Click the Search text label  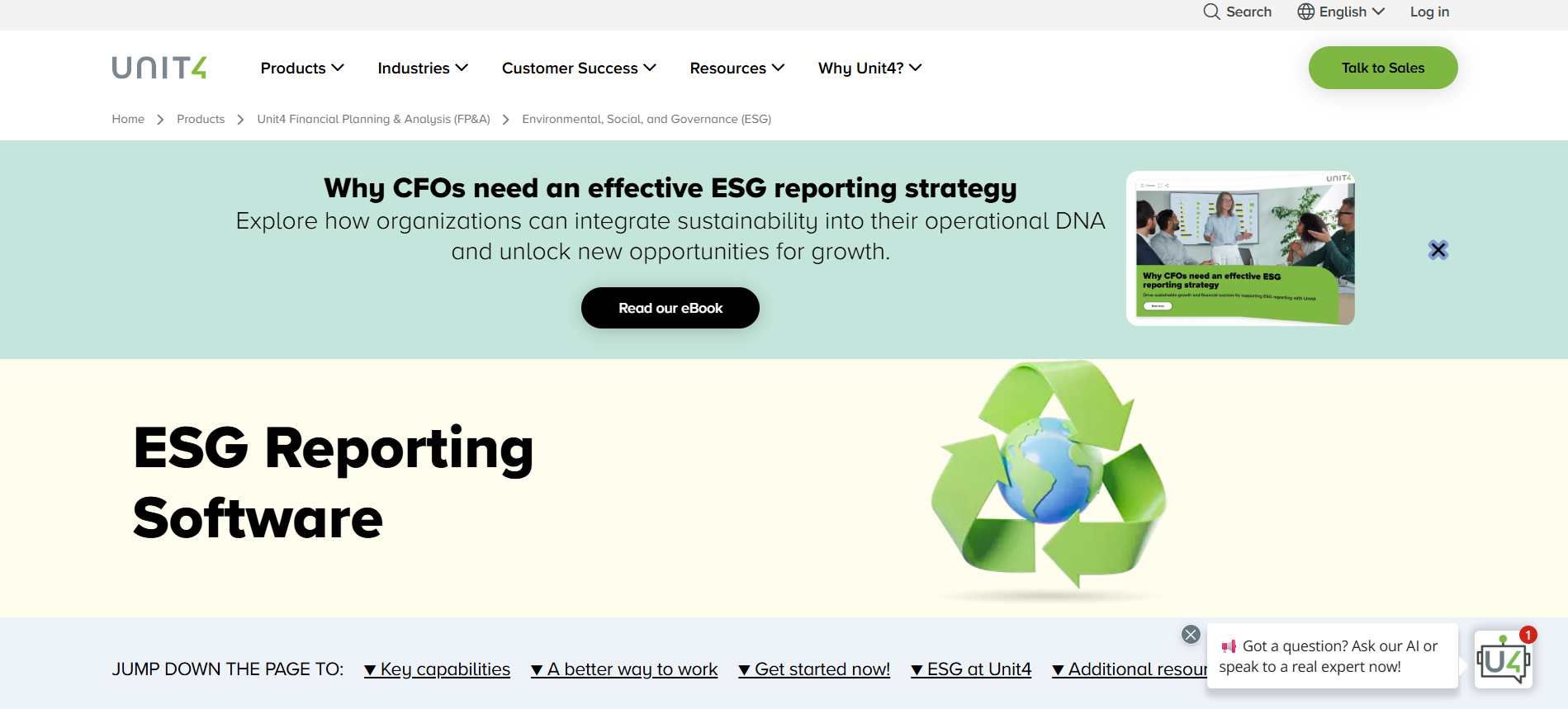click(x=1248, y=12)
